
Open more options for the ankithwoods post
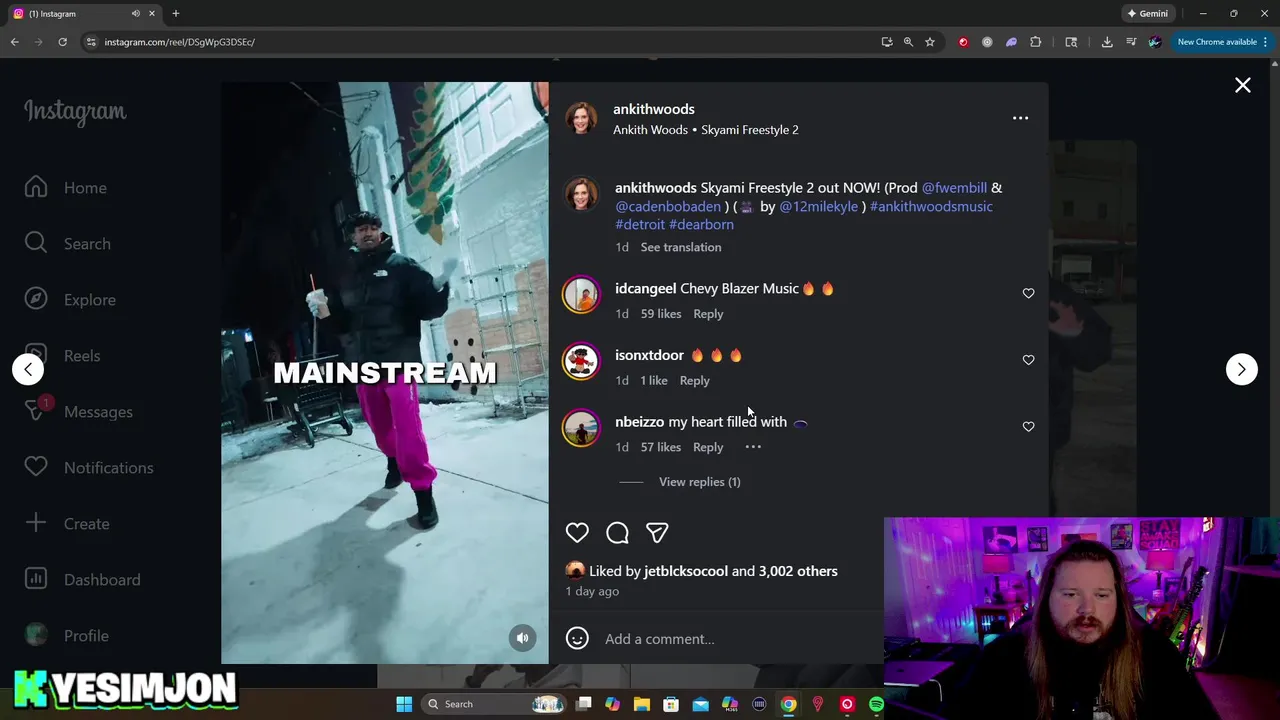tap(1020, 118)
